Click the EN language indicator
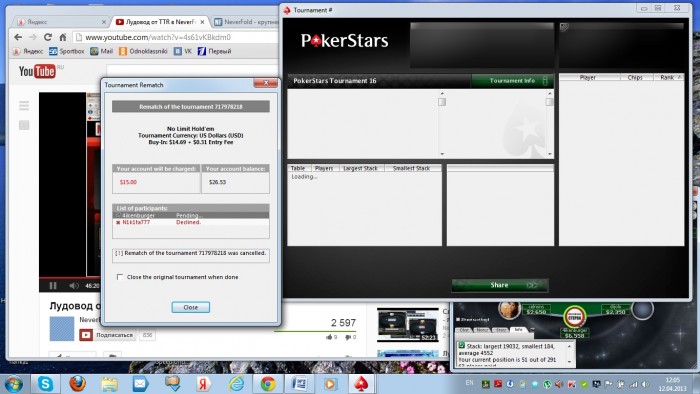Screen dimensions: 700x394 (469, 383)
